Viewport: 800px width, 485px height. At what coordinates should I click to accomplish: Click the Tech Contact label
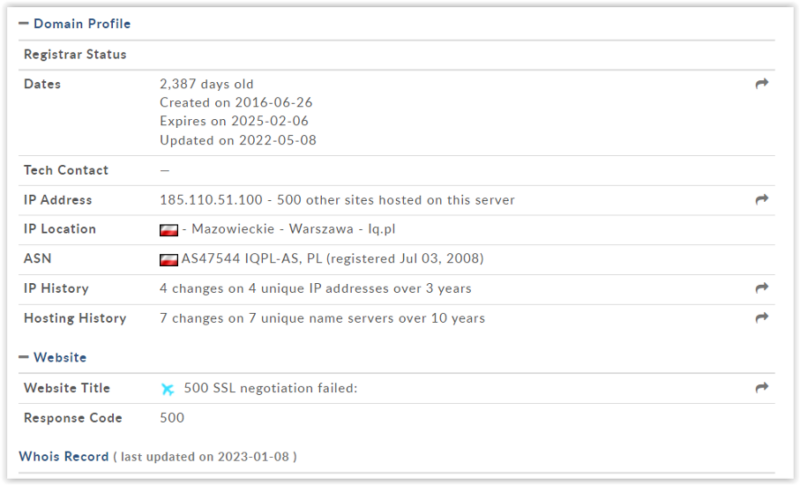pos(66,170)
